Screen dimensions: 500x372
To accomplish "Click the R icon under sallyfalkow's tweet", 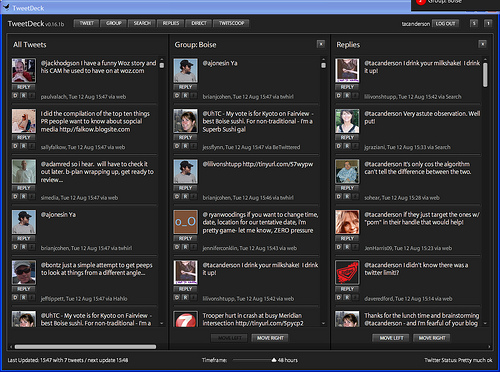I will tap(23, 146).
